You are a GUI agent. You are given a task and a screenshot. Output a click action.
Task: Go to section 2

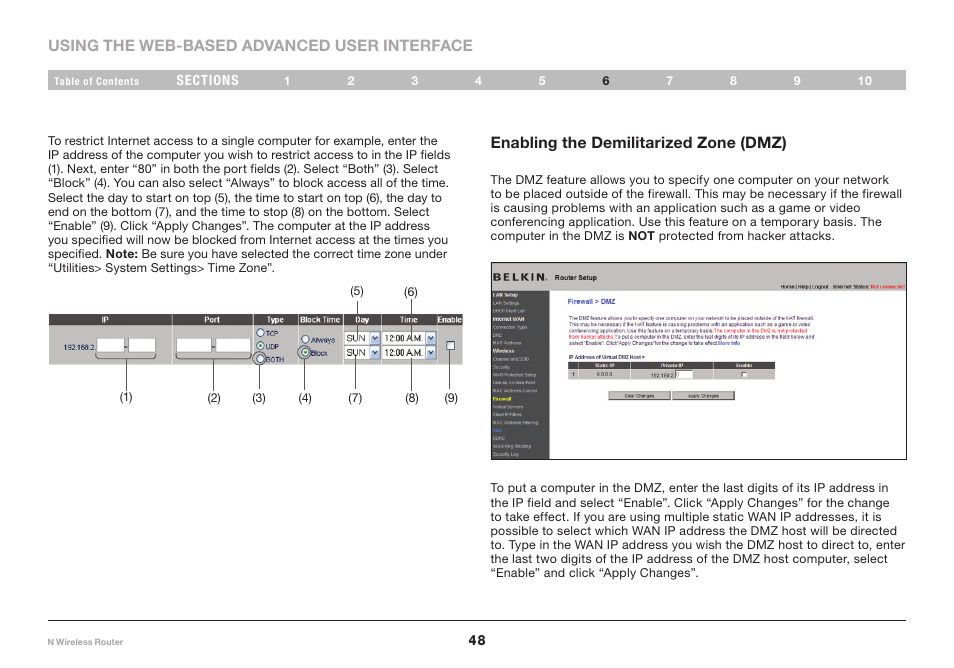(x=350, y=81)
